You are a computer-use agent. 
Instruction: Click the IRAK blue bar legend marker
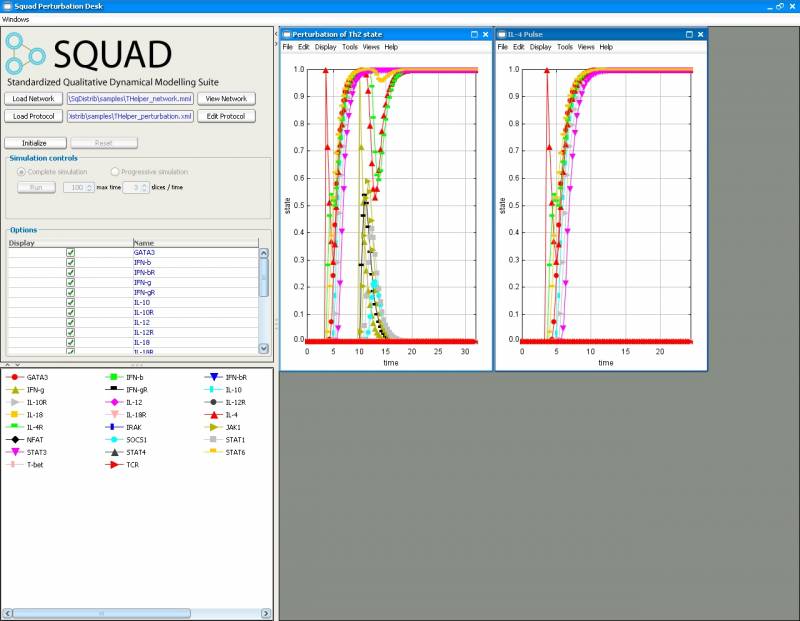coord(114,427)
